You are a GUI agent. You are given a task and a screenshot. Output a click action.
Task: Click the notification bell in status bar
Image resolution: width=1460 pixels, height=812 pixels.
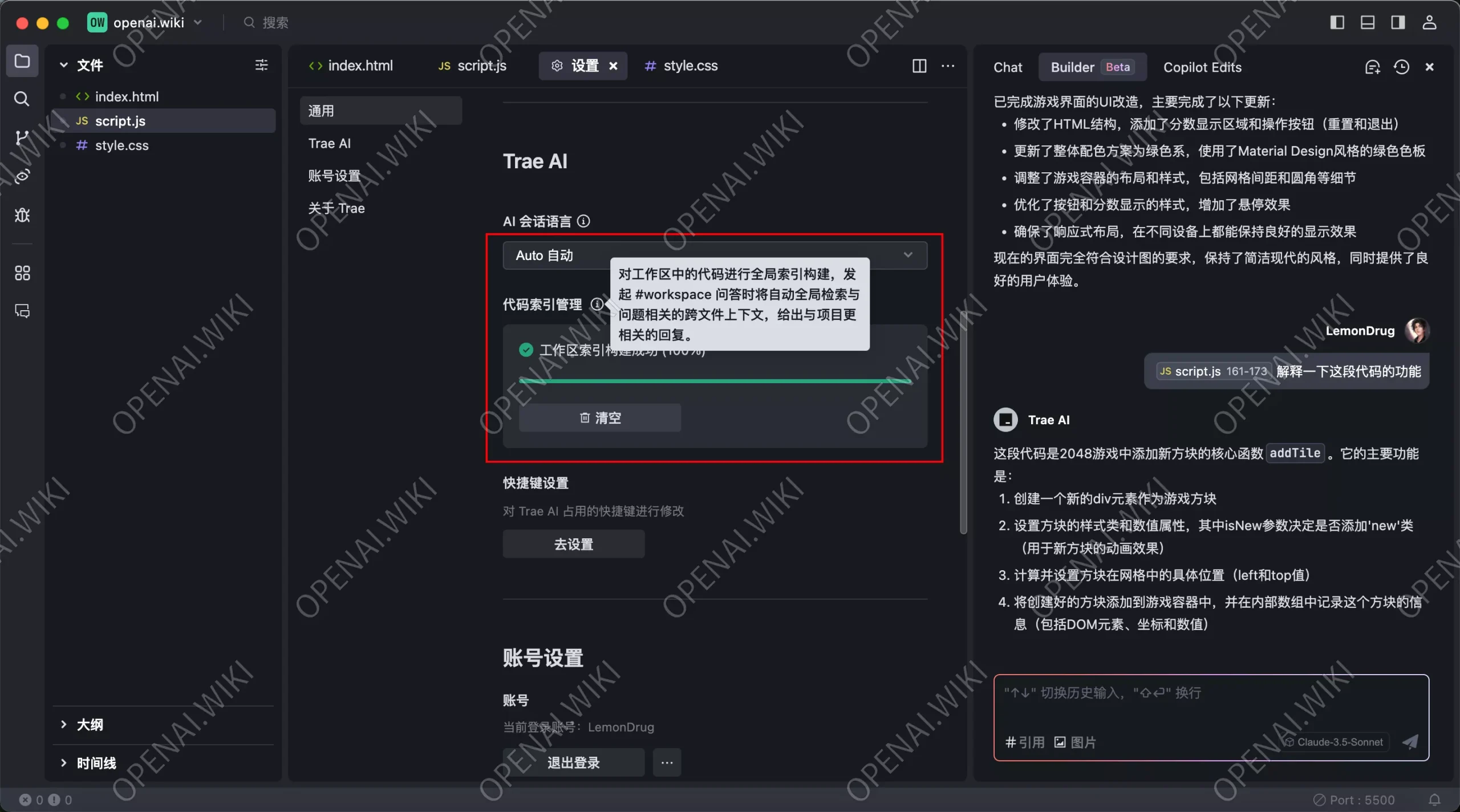(x=1434, y=799)
